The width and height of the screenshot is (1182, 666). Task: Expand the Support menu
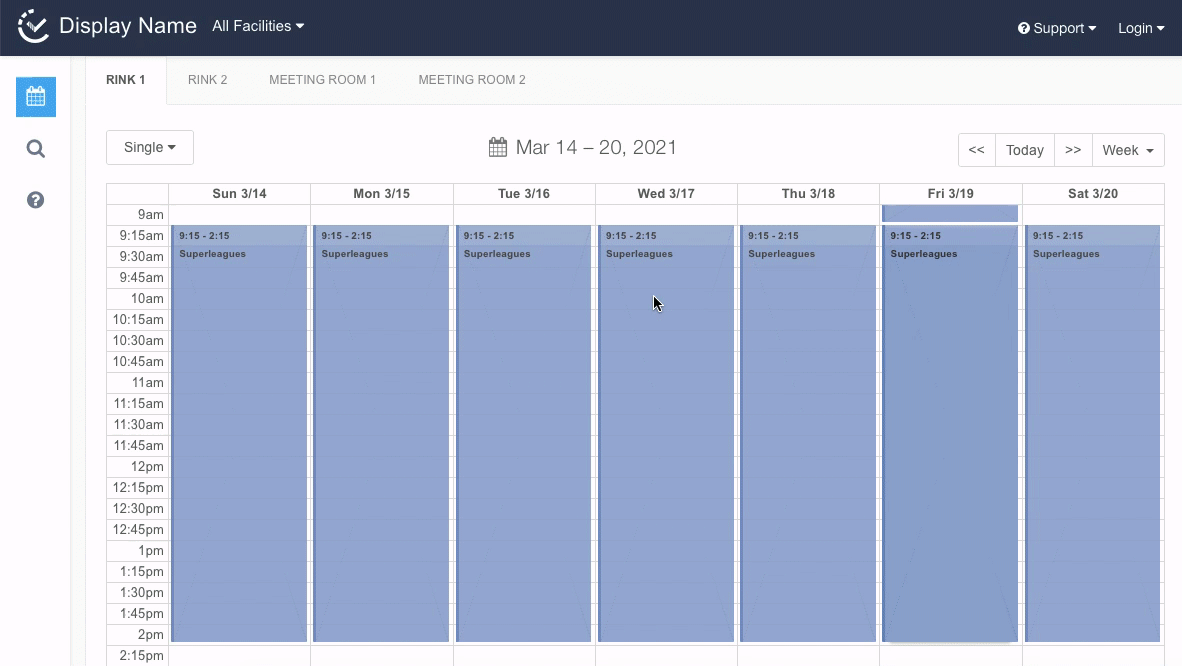pos(1057,28)
